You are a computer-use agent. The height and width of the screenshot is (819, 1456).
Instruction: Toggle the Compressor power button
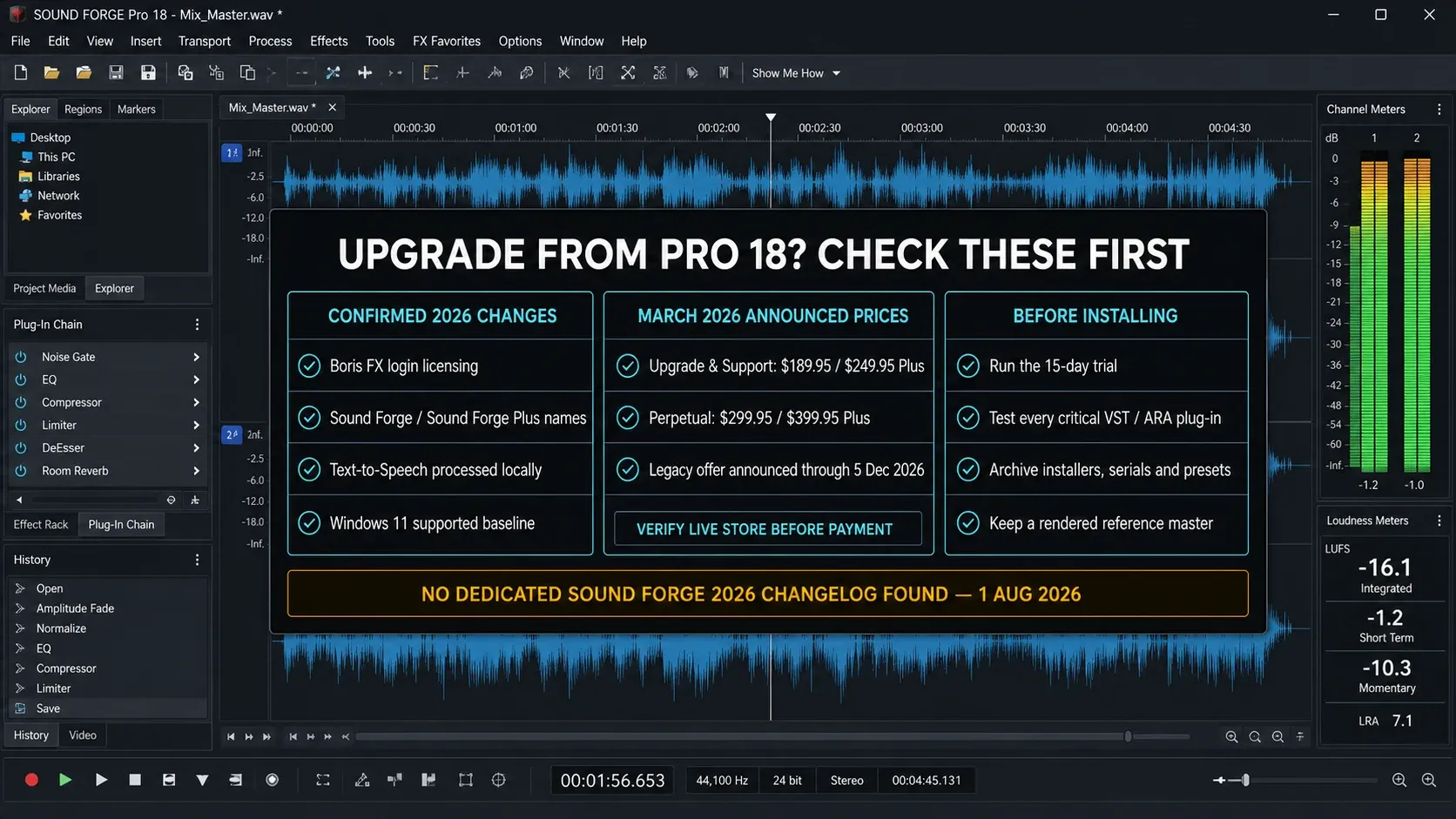point(21,402)
